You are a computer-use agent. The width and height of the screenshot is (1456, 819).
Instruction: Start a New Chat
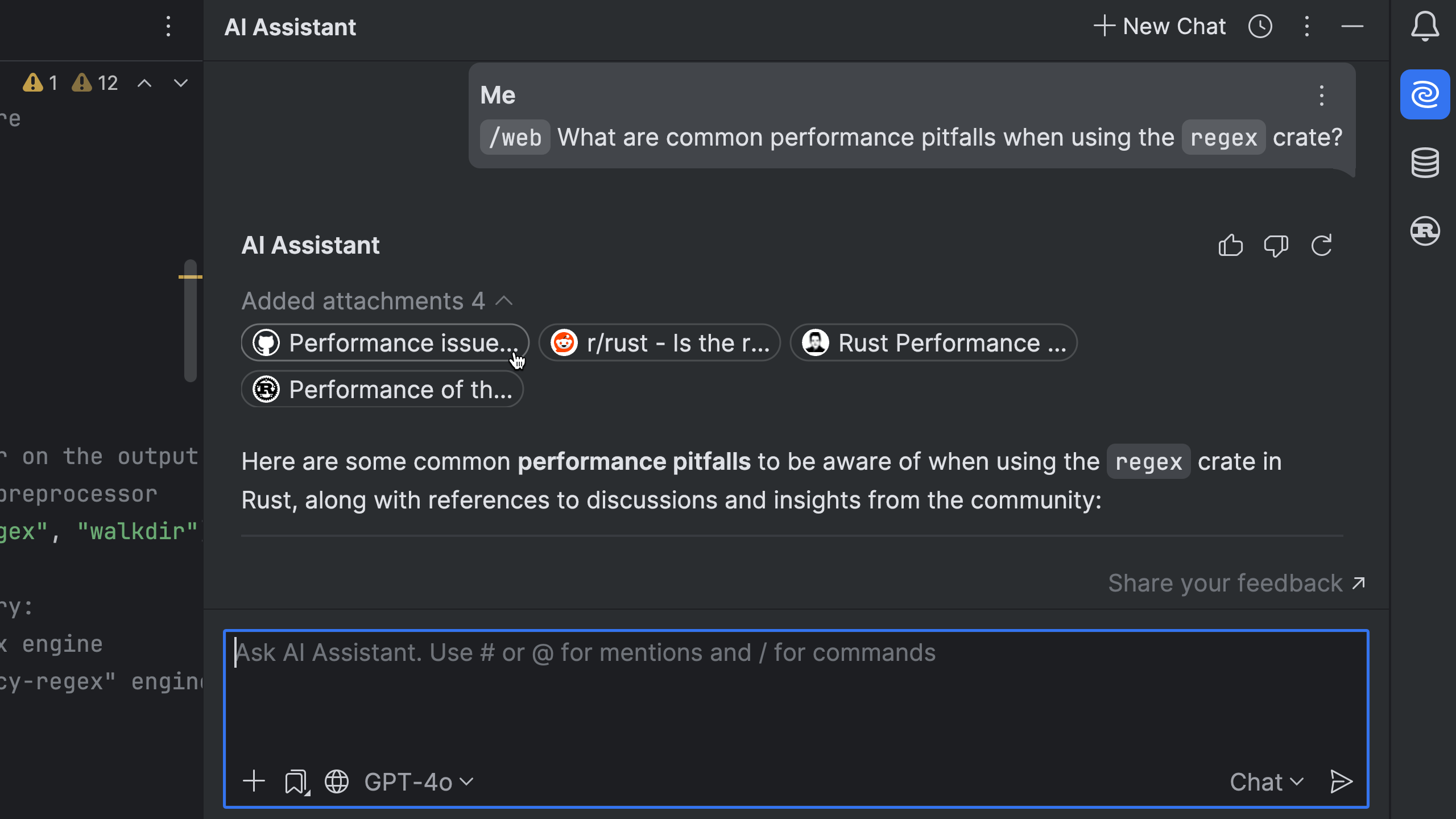click(1159, 27)
